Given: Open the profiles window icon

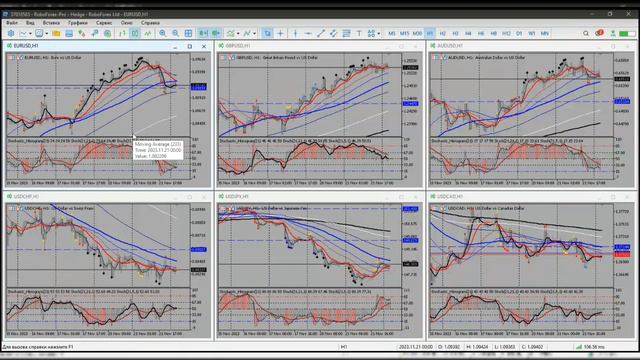Looking at the screenshot, I should coord(39,33).
